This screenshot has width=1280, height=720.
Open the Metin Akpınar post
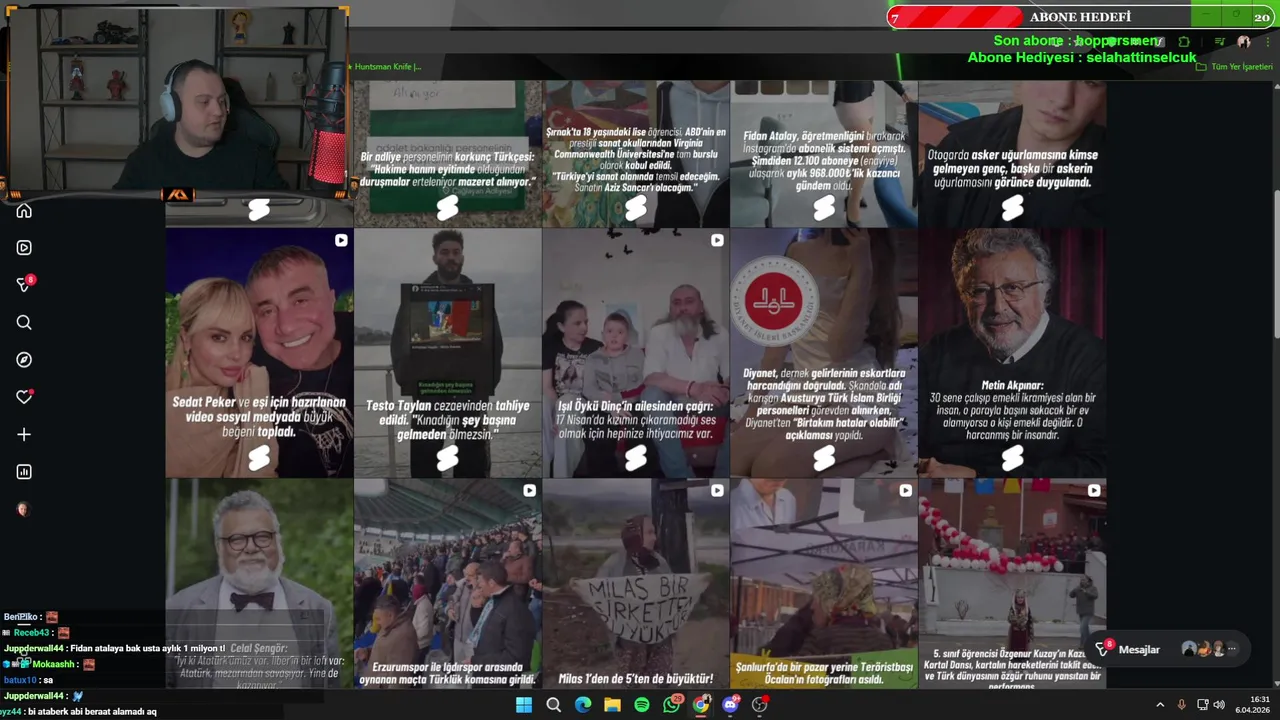1012,353
